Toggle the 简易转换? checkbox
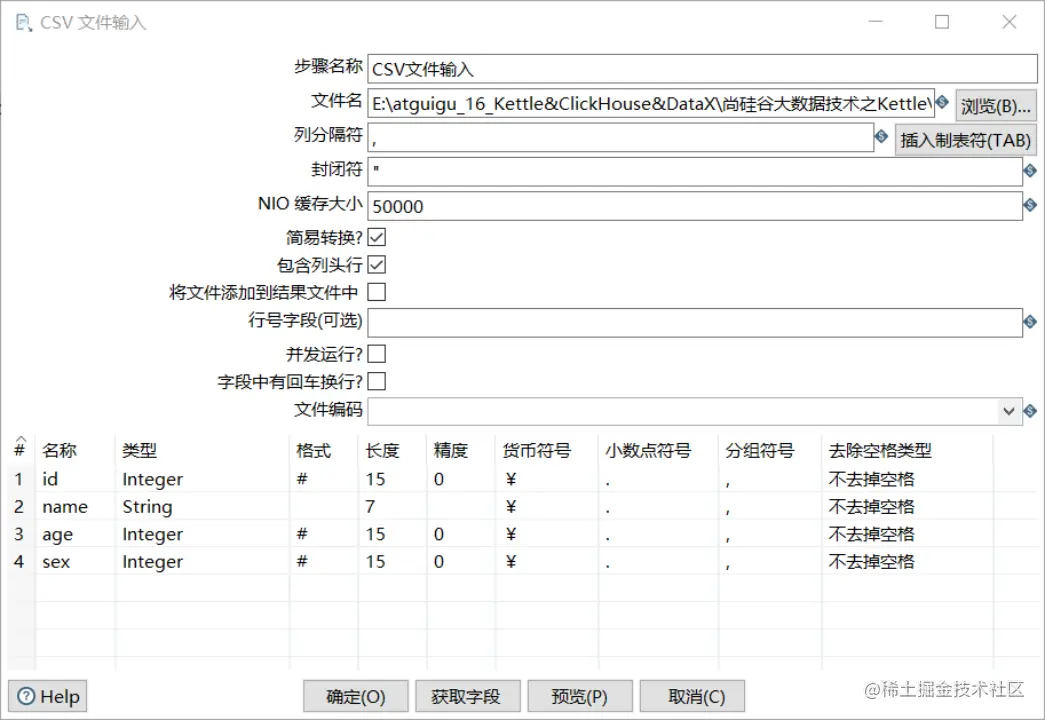The width and height of the screenshot is (1045, 720). click(377, 237)
